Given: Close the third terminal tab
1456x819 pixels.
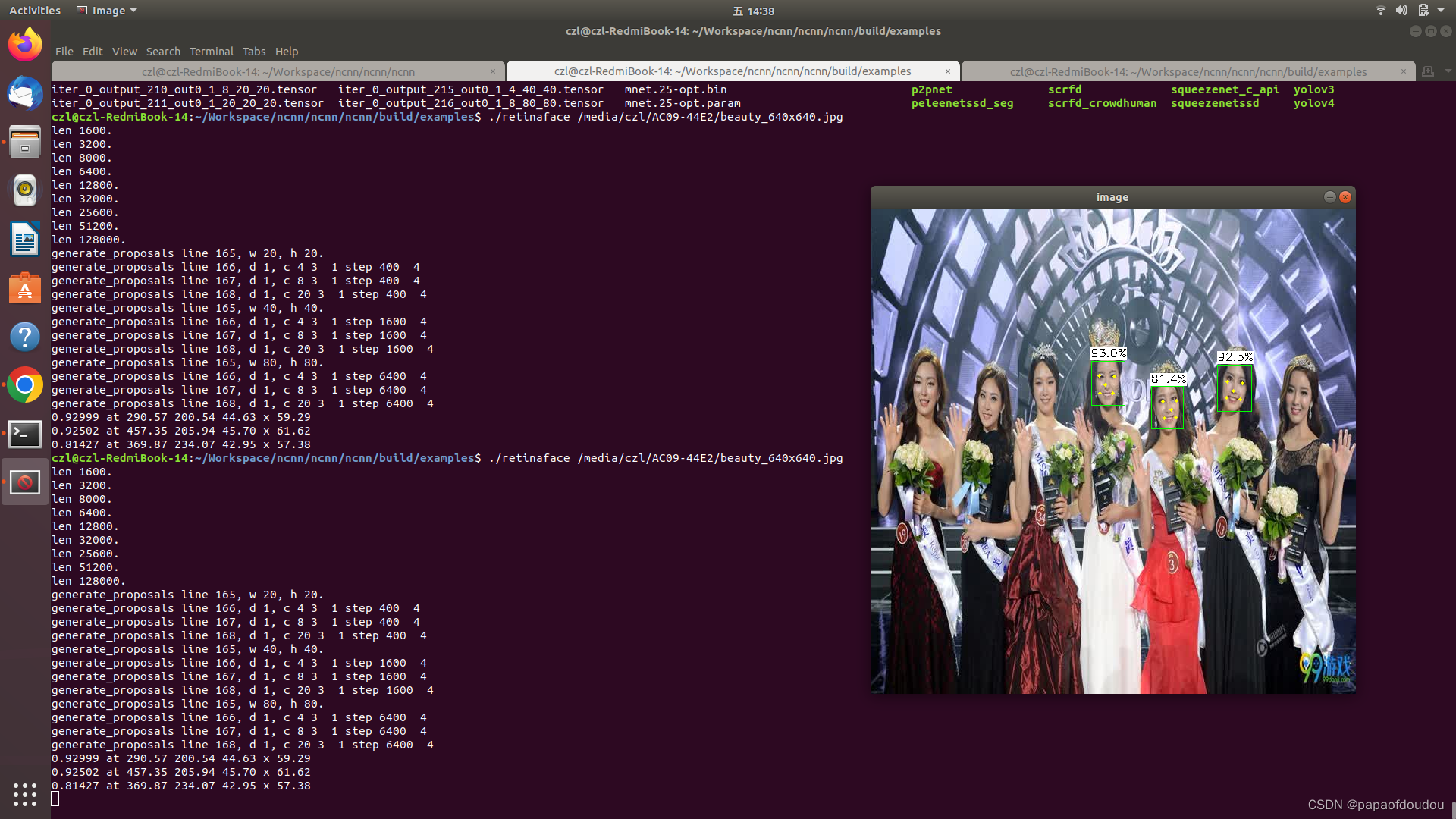Looking at the screenshot, I should point(1403,71).
